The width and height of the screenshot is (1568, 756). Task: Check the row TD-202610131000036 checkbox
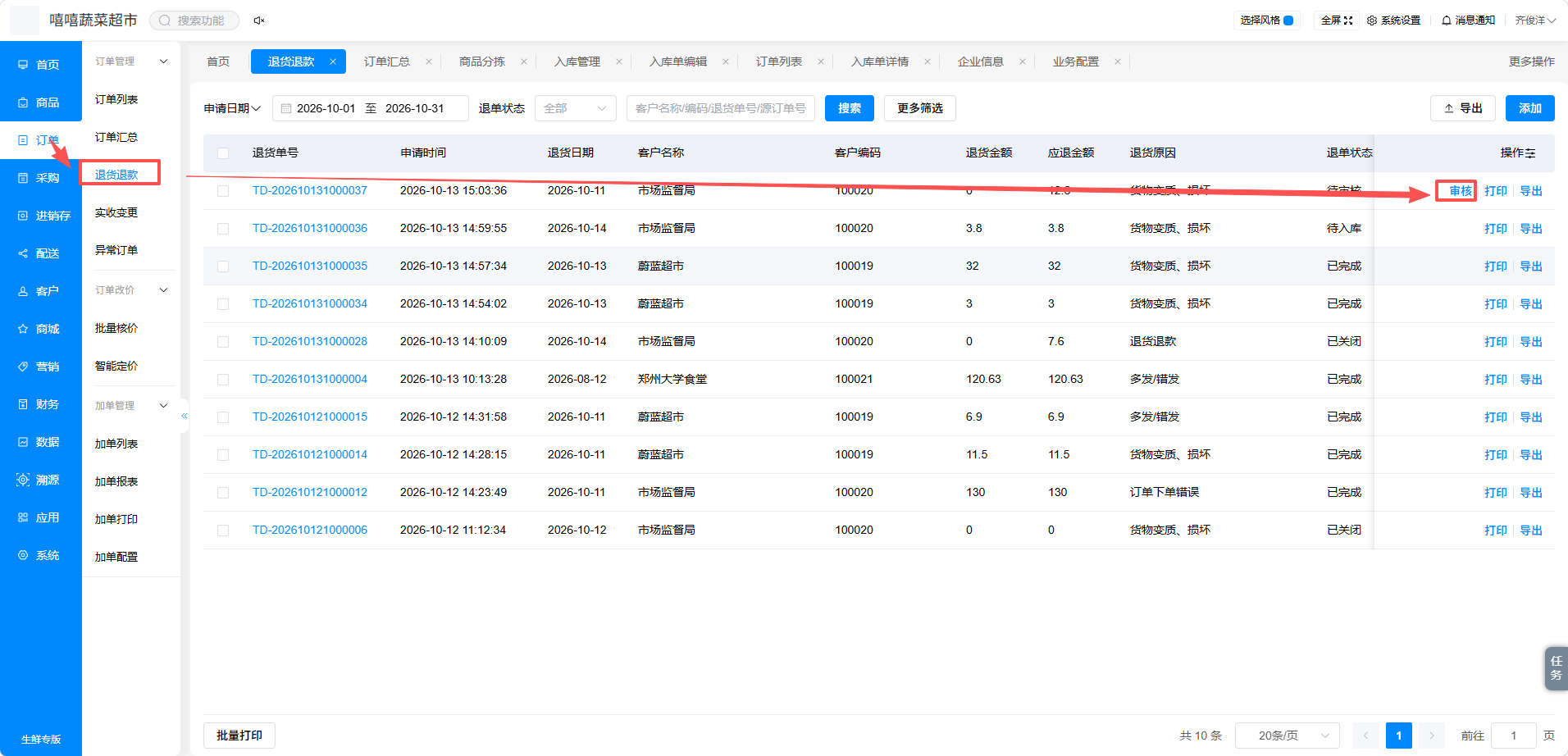[223, 229]
